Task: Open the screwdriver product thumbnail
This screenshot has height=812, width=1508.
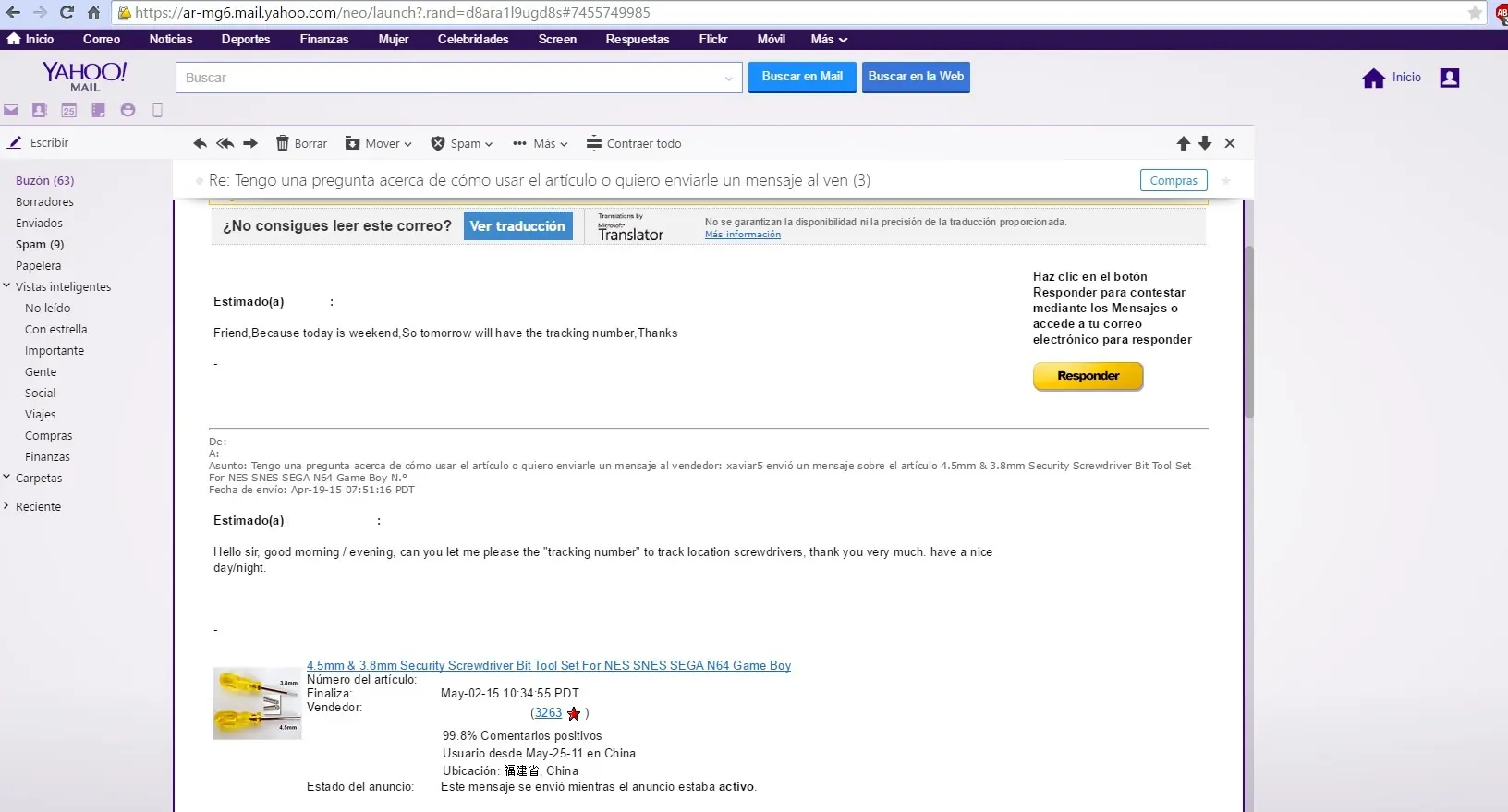Action: (x=257, y=703)
